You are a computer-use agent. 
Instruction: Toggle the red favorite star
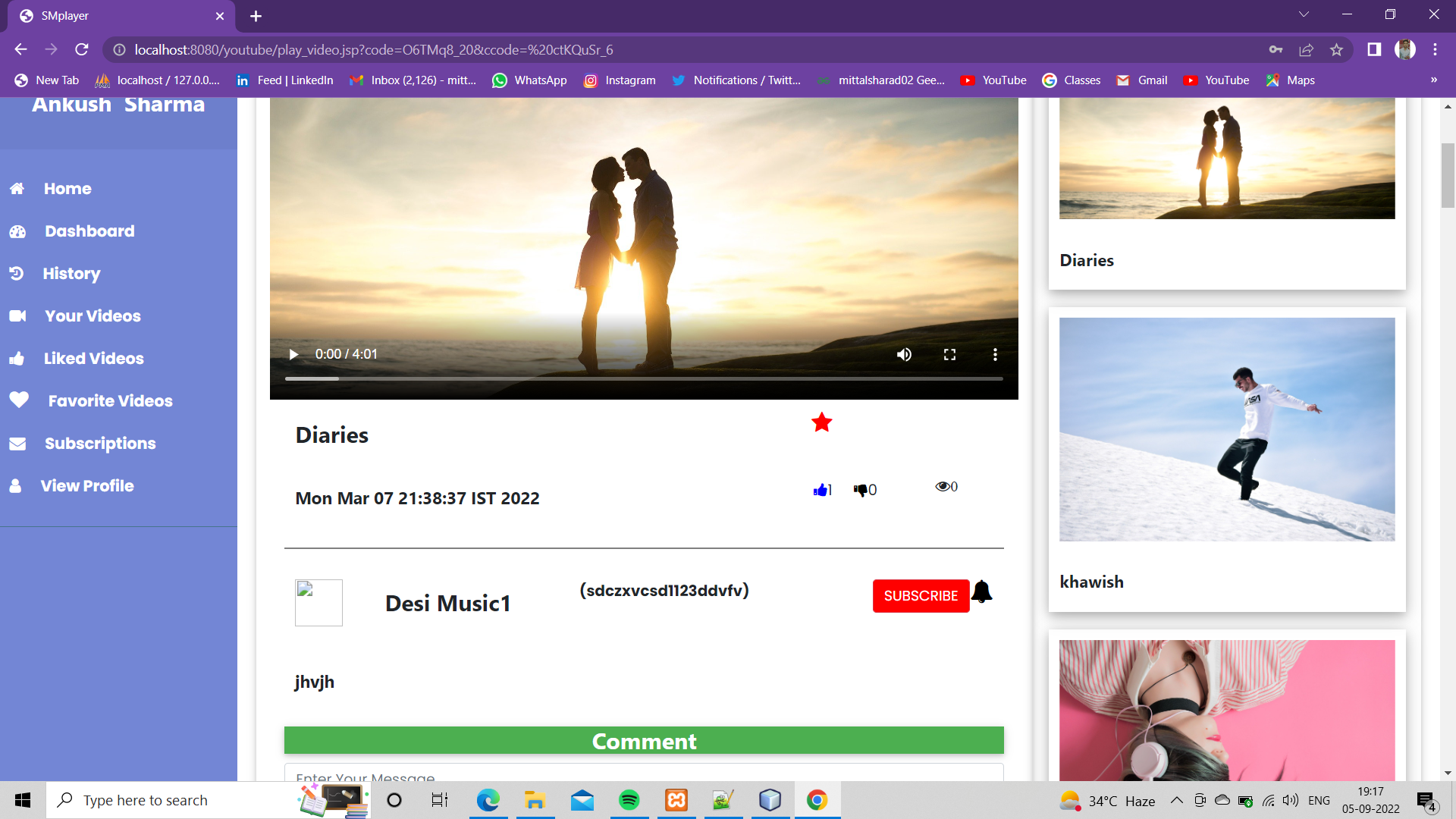tap(821, 422)
